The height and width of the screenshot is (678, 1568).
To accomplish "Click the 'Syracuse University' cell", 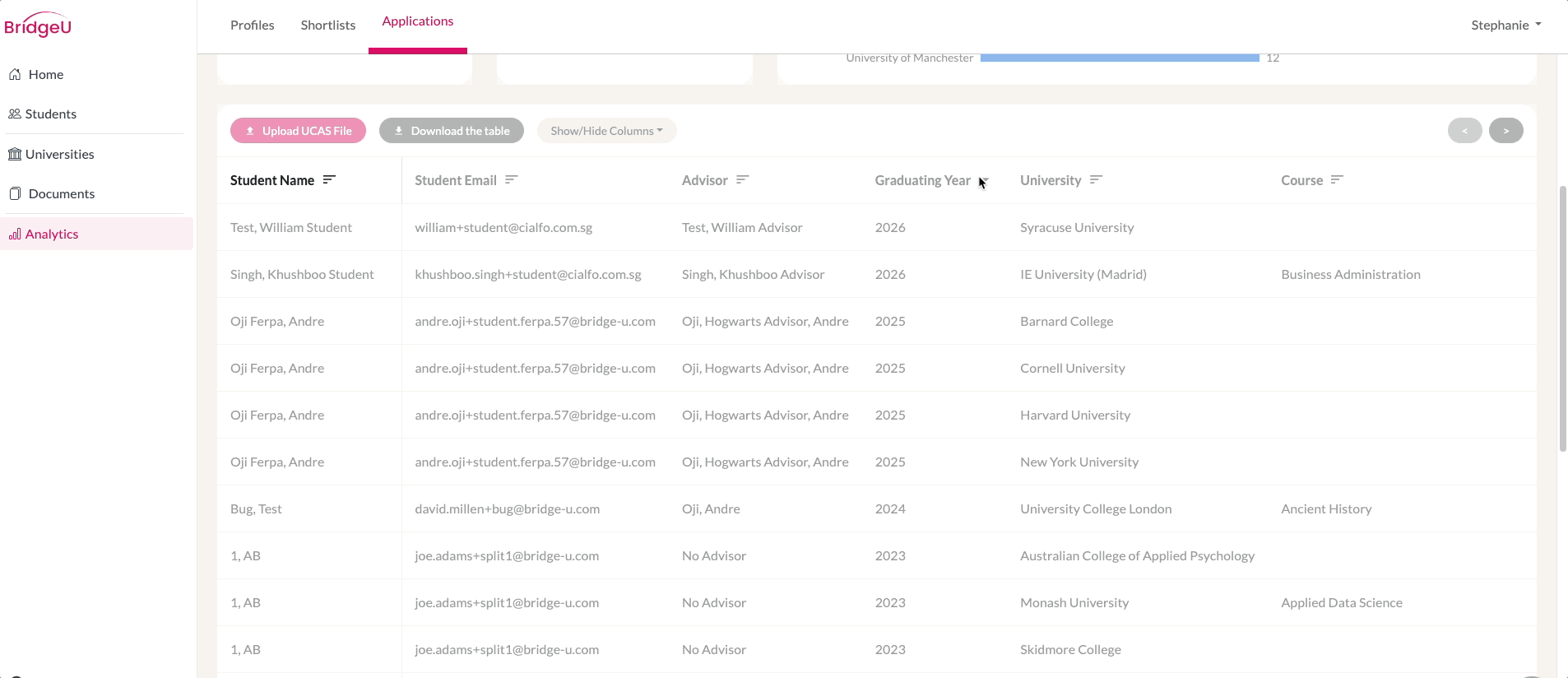I will click(1077, 227).
